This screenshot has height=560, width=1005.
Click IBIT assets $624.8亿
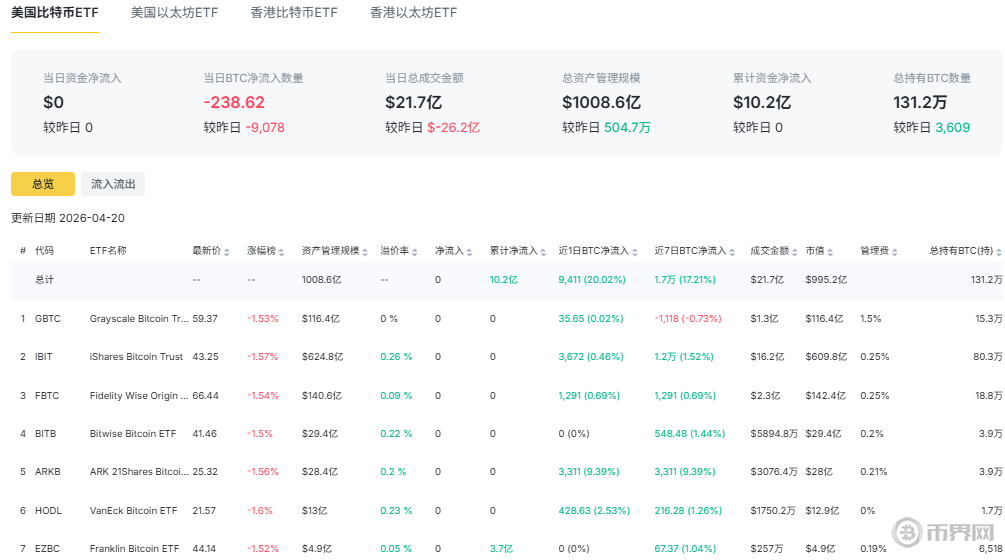coord(322,356)
